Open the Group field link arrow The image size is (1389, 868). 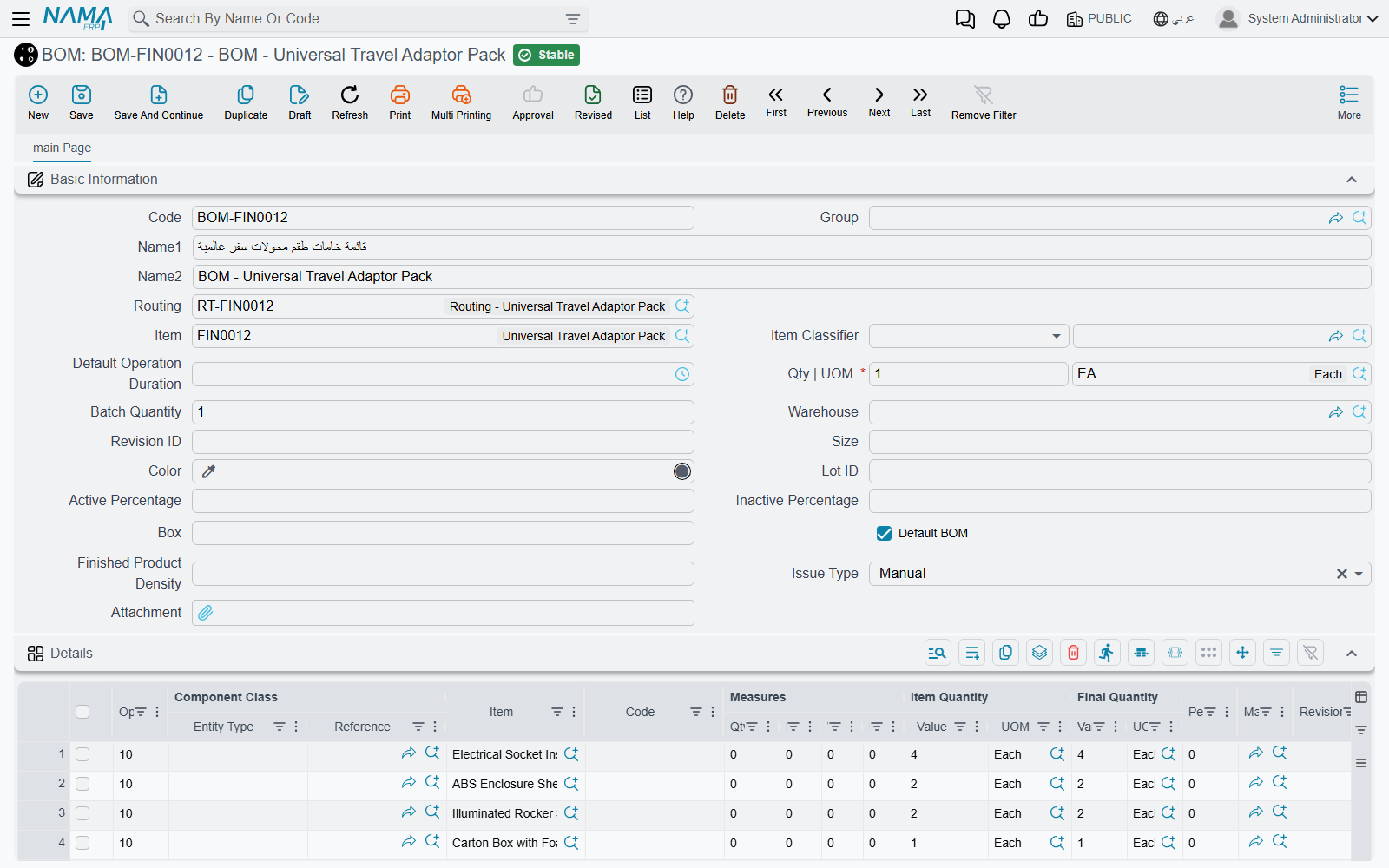pyautogui.click(x=1335, y=218)
